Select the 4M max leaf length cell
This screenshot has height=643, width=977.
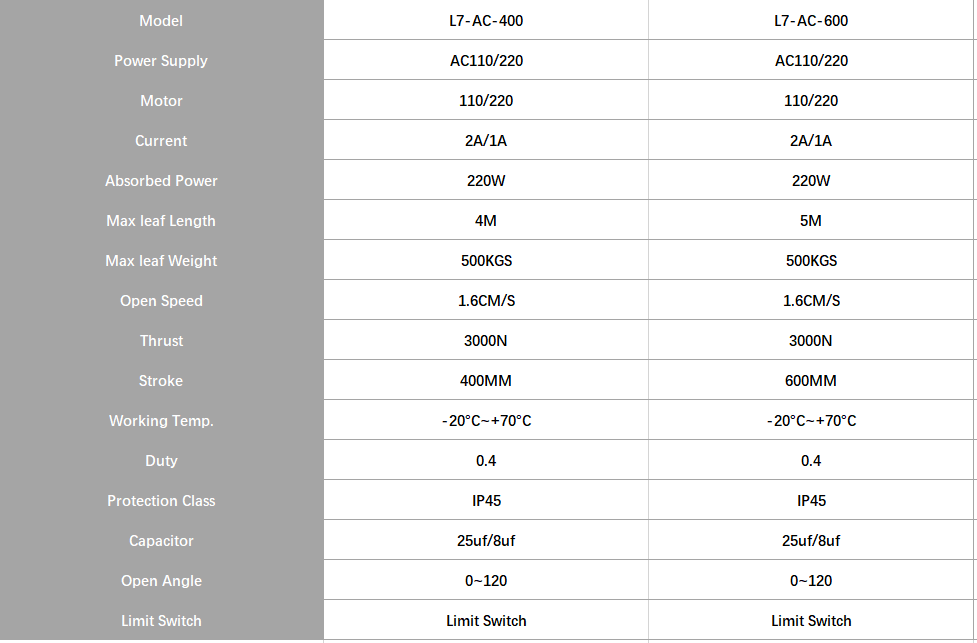[486, 220]
